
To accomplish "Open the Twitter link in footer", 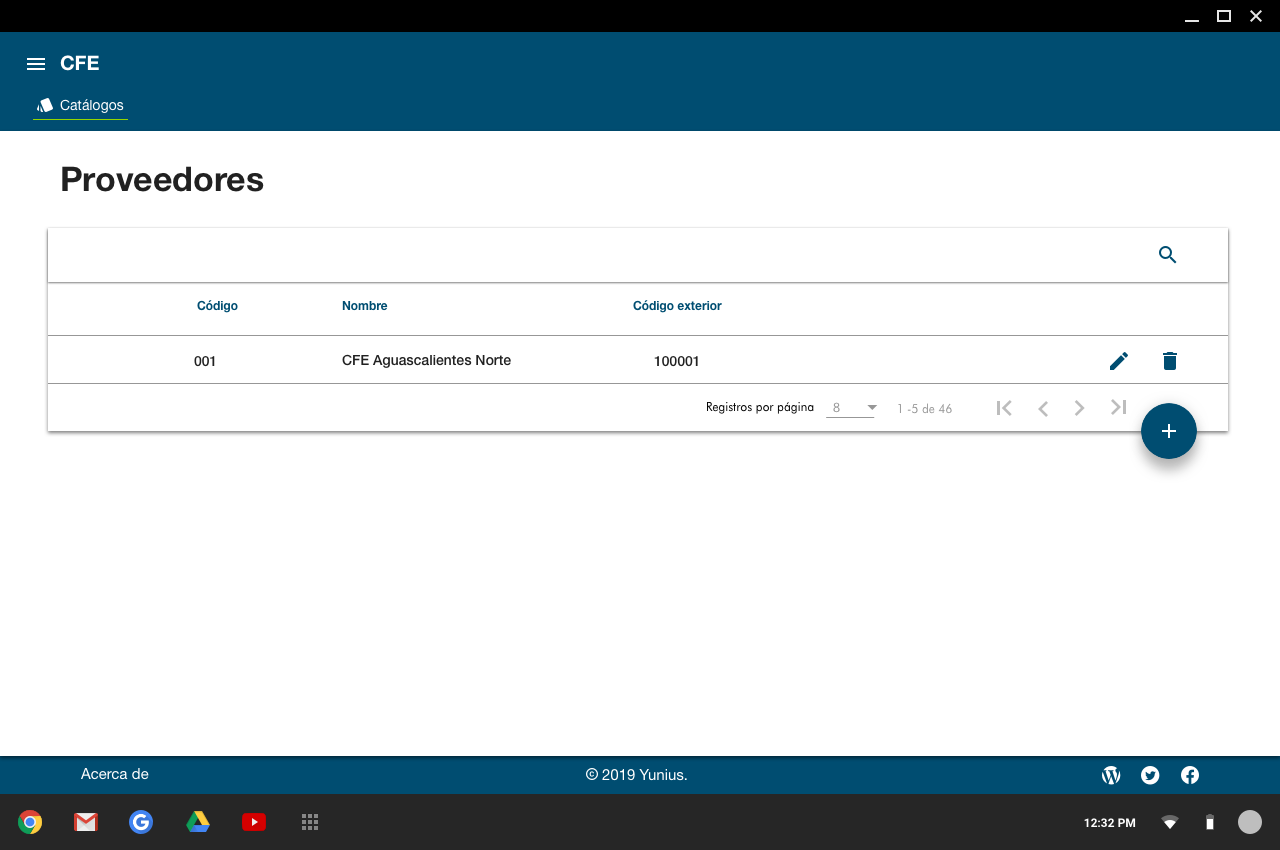I will coord(1150,775).
